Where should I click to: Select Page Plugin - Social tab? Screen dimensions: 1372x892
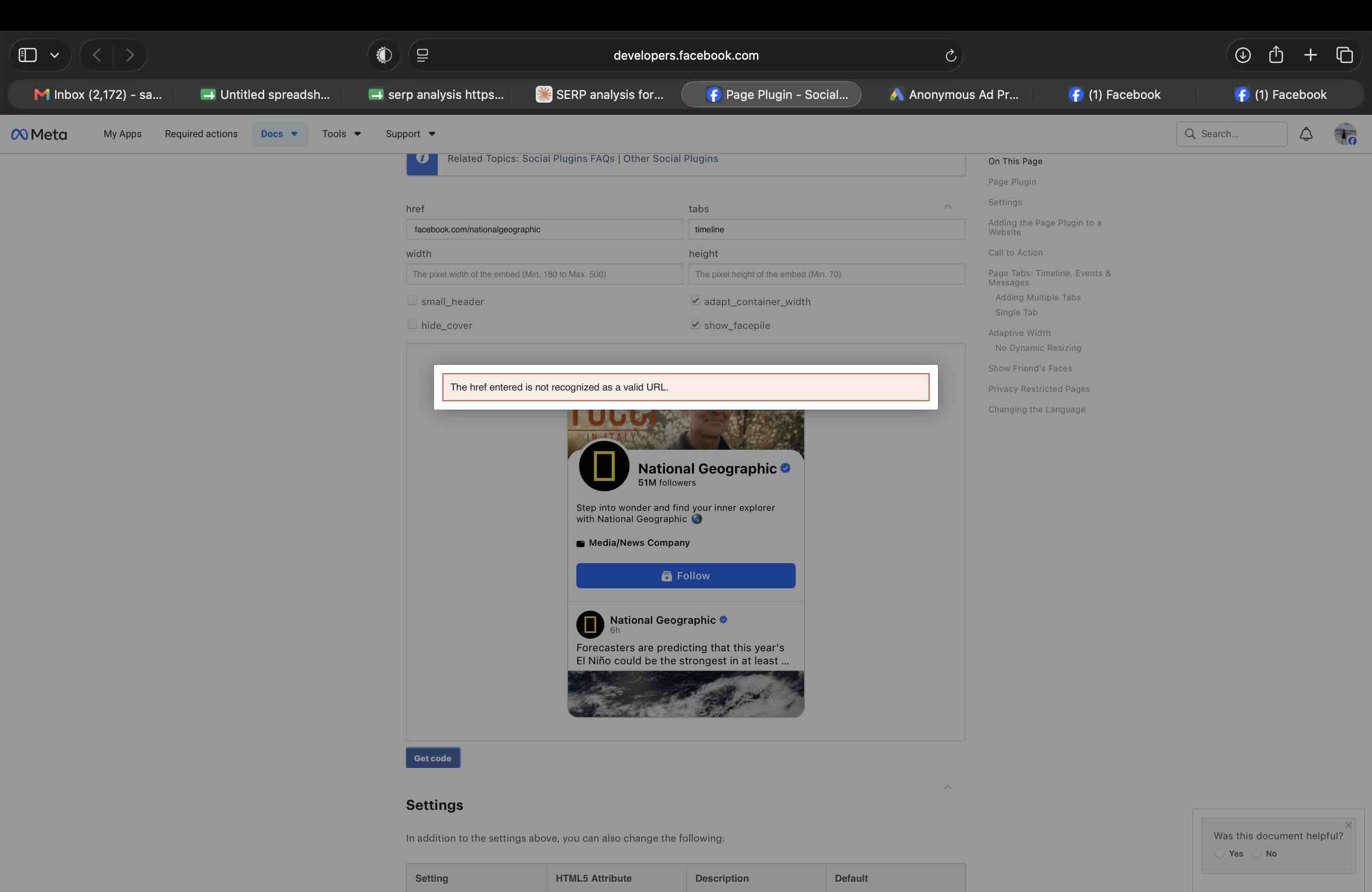[771, 95]
